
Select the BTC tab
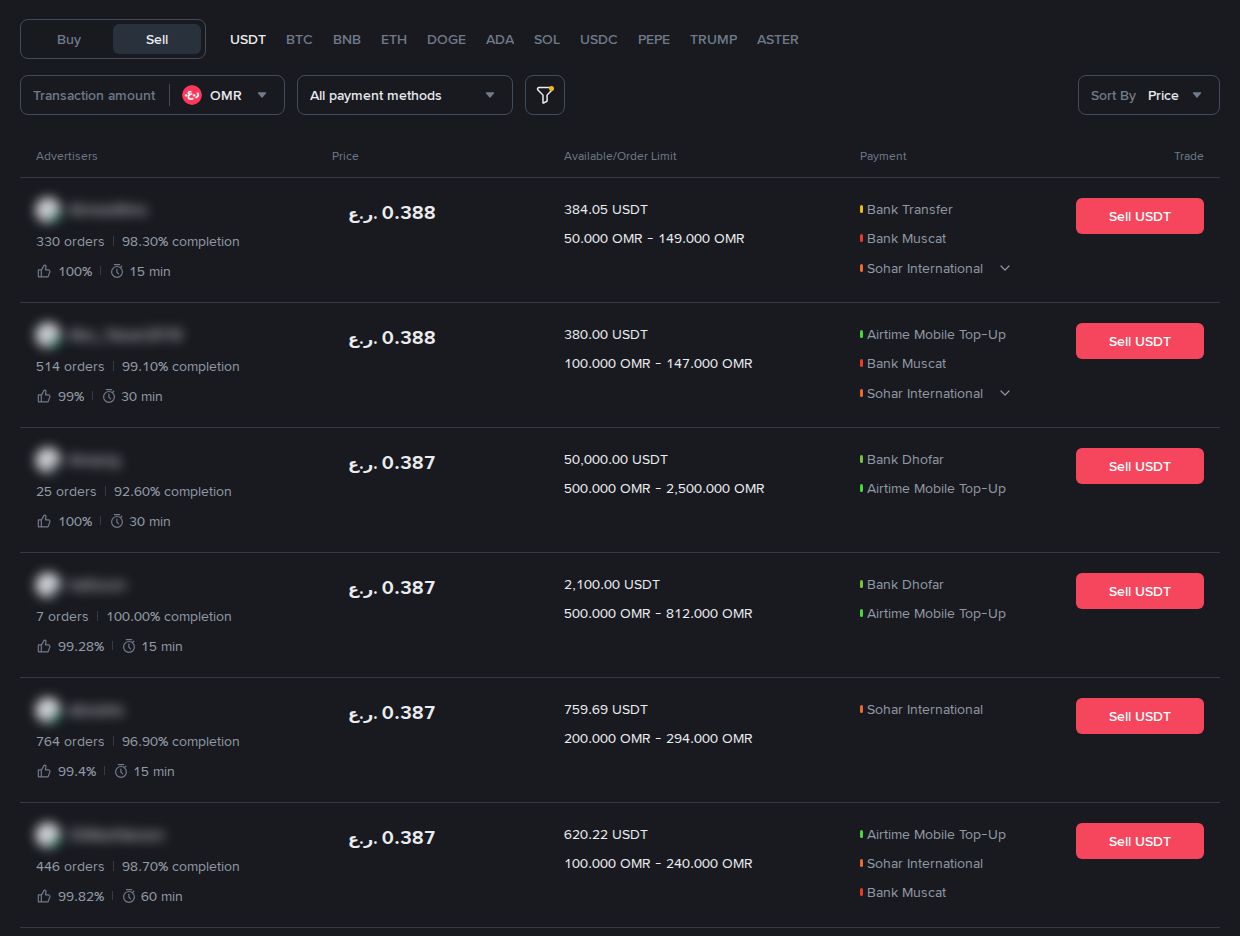tap(299, 39)
